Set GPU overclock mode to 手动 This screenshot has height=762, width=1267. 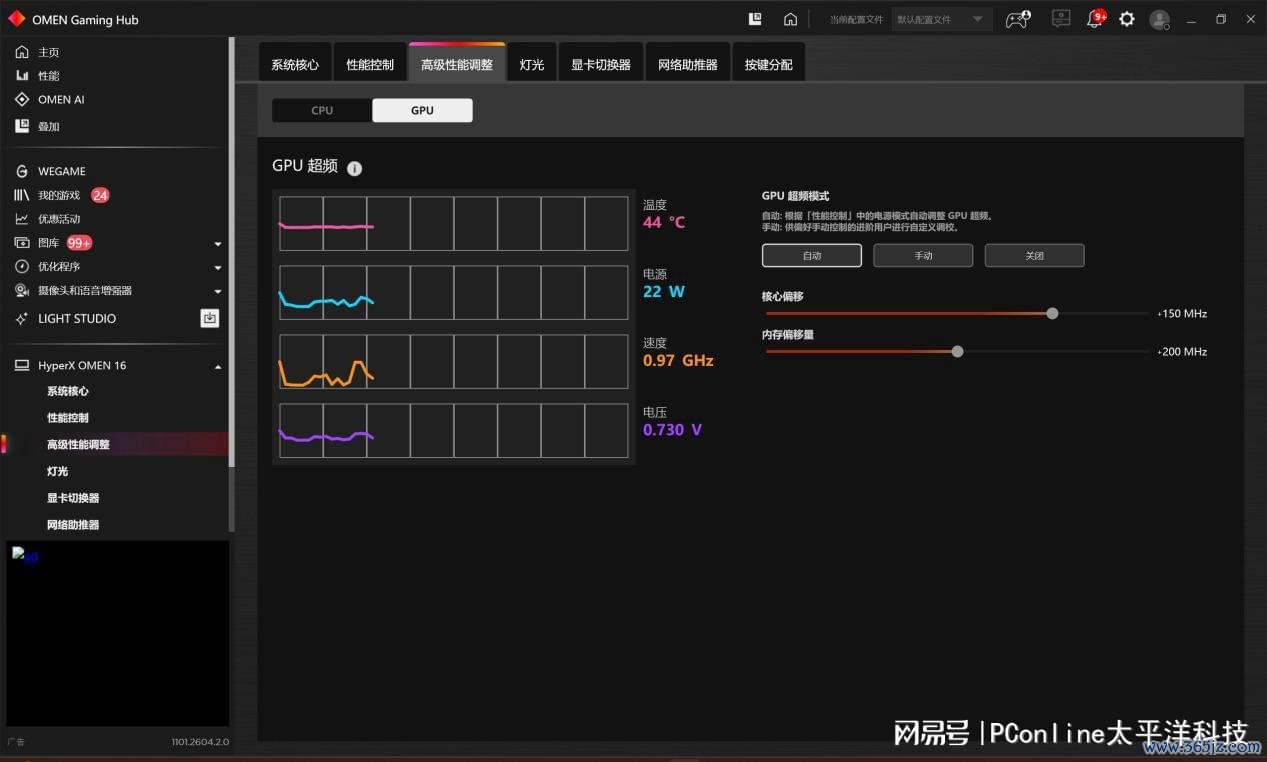pyautogui.click(x=923, y=255)
